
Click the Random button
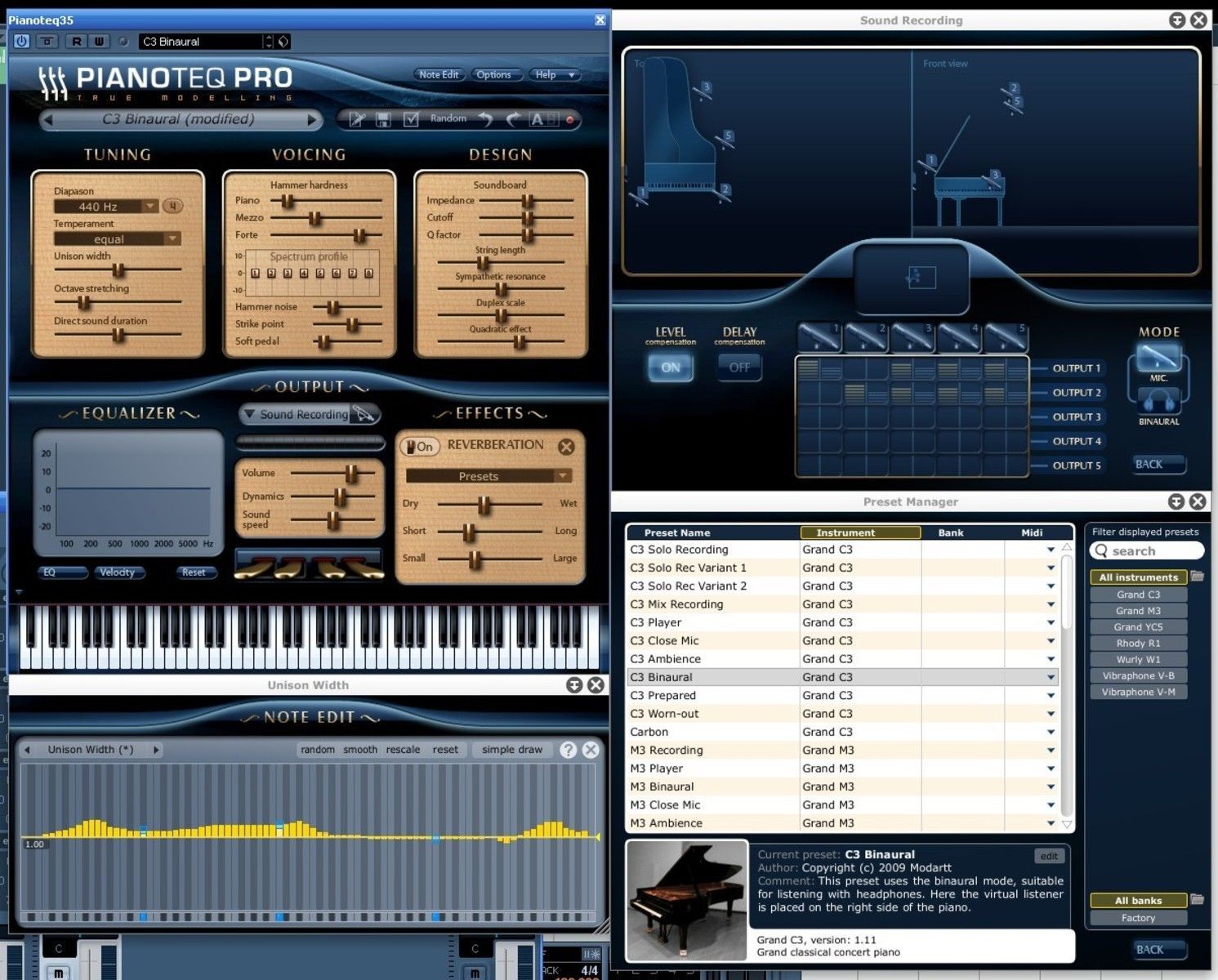coord(448,118)
